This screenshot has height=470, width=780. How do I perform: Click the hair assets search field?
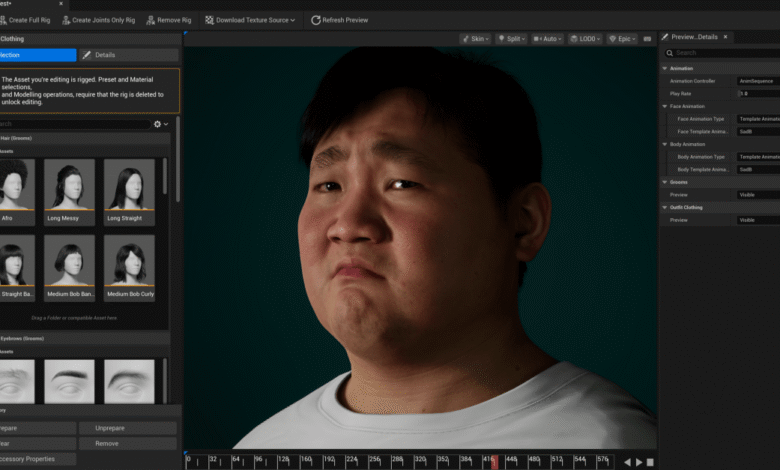click(x=75, y=124)
